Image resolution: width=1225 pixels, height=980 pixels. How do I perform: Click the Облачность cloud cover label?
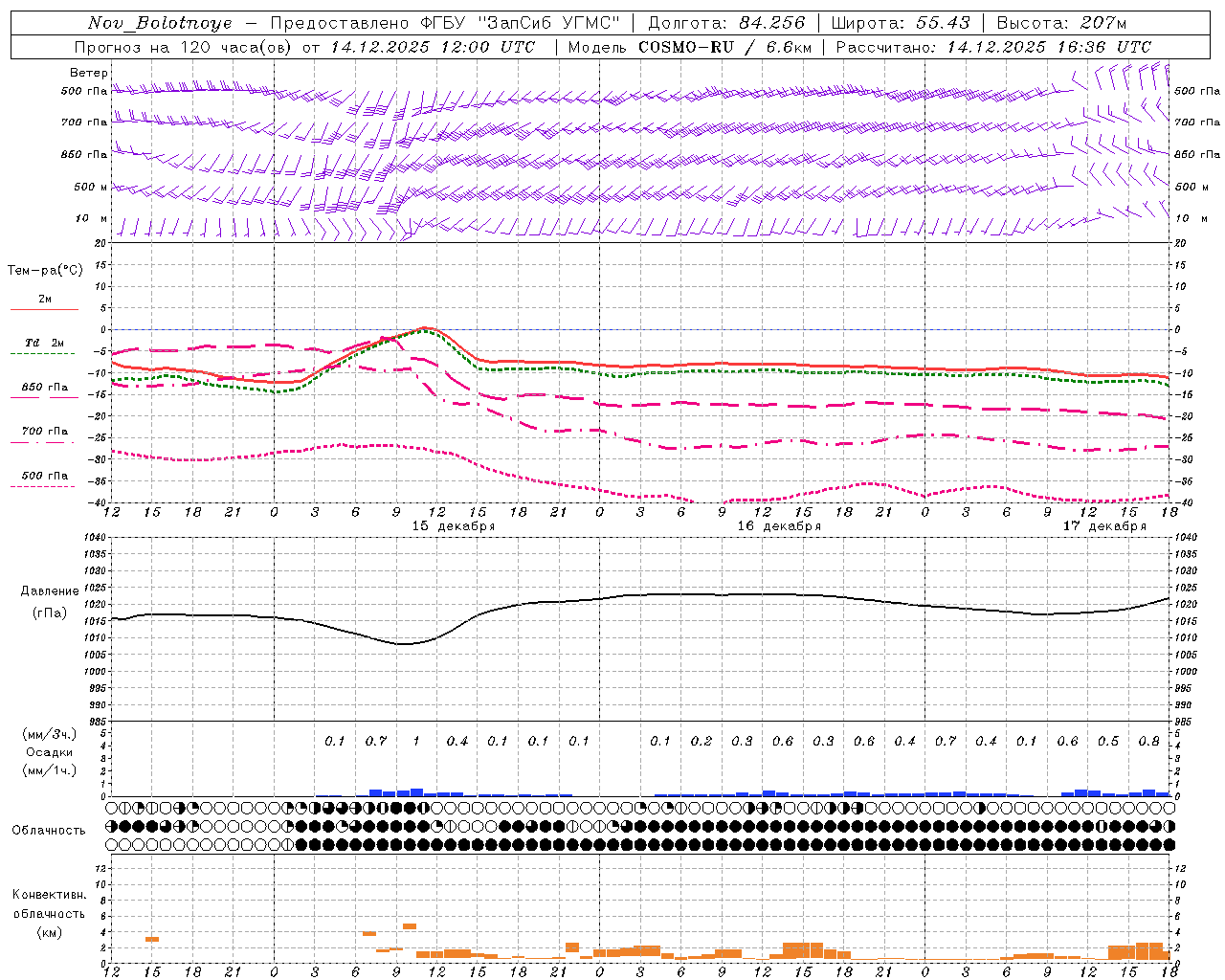click(x=49, y=831)
